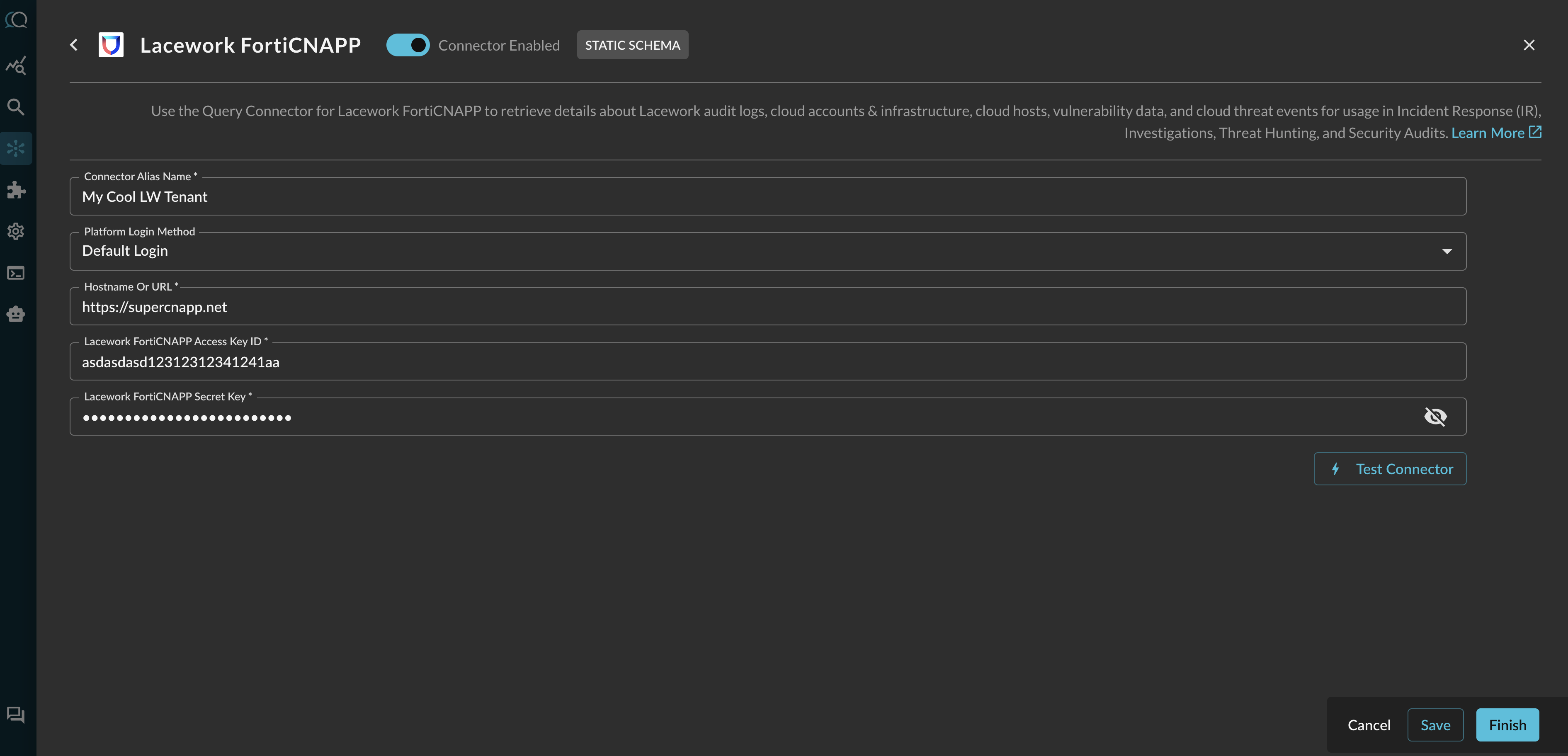The image size is (1568, 756).
Task: Open the Query logo home icon
Action: (17, 20)
